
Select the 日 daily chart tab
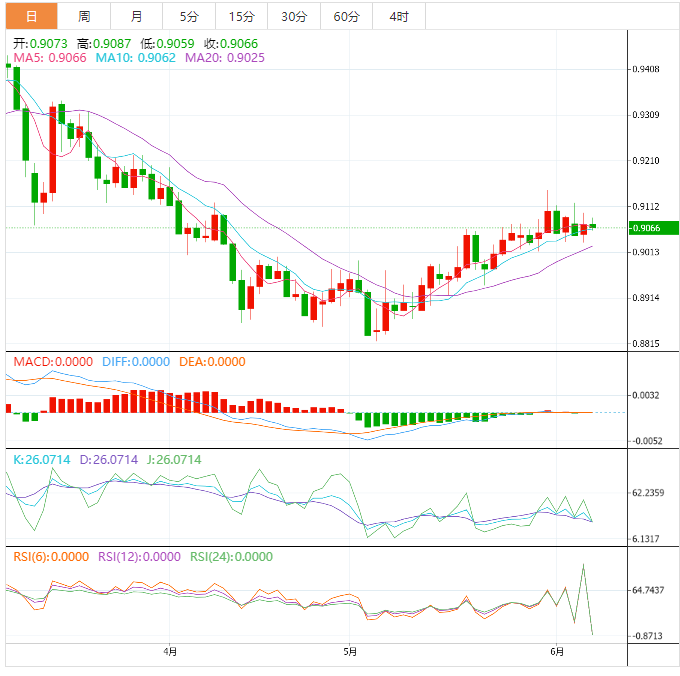[31, 16]
